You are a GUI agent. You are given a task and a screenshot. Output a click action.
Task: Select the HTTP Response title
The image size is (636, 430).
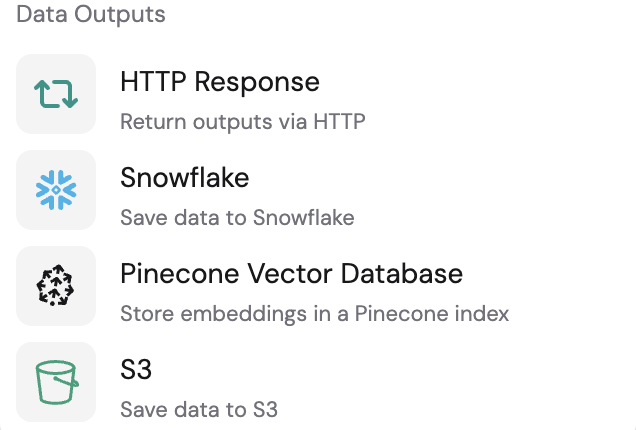(x=220, y=82)
